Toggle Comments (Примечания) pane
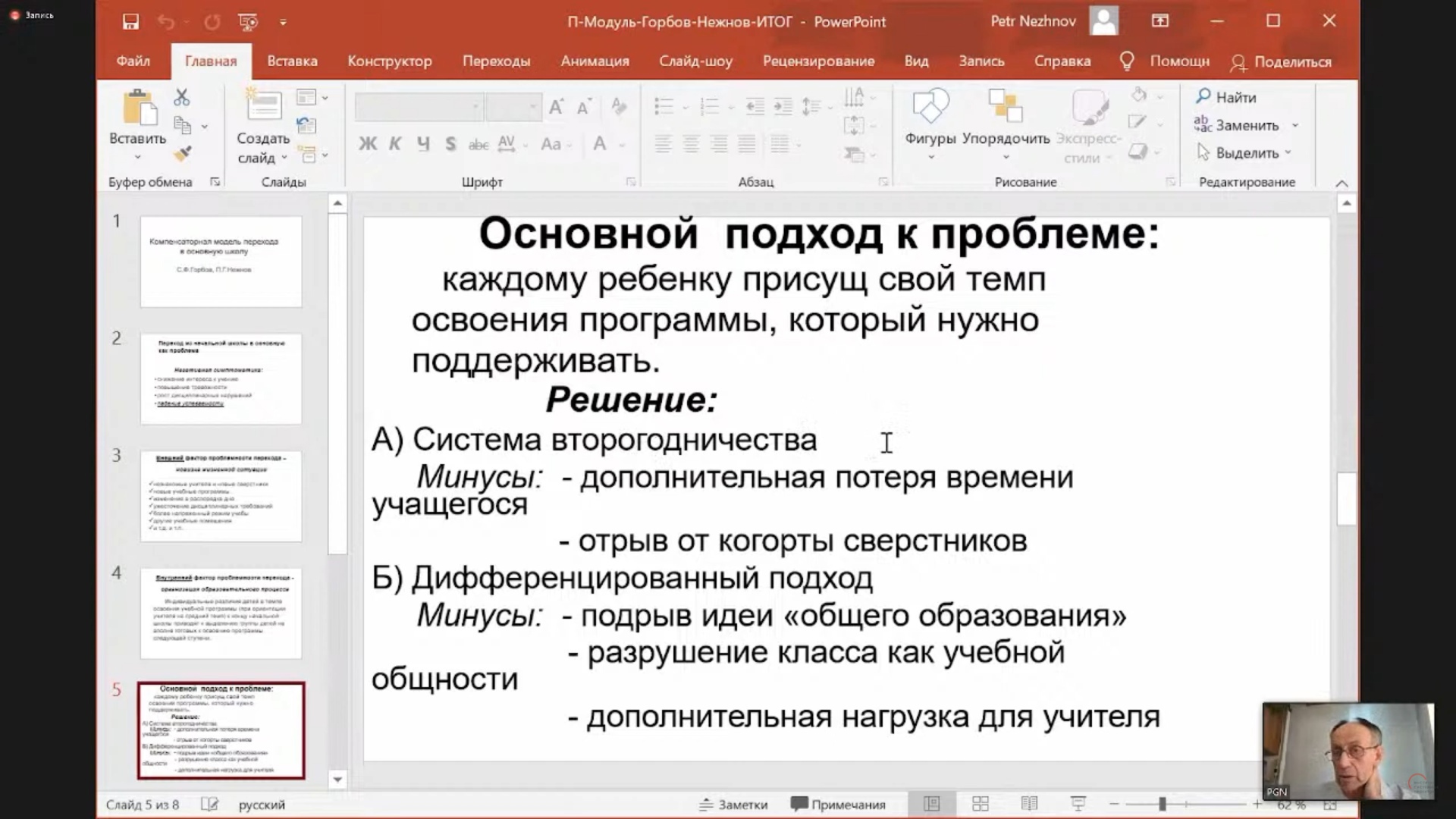1456x819 pixels. 838,805
